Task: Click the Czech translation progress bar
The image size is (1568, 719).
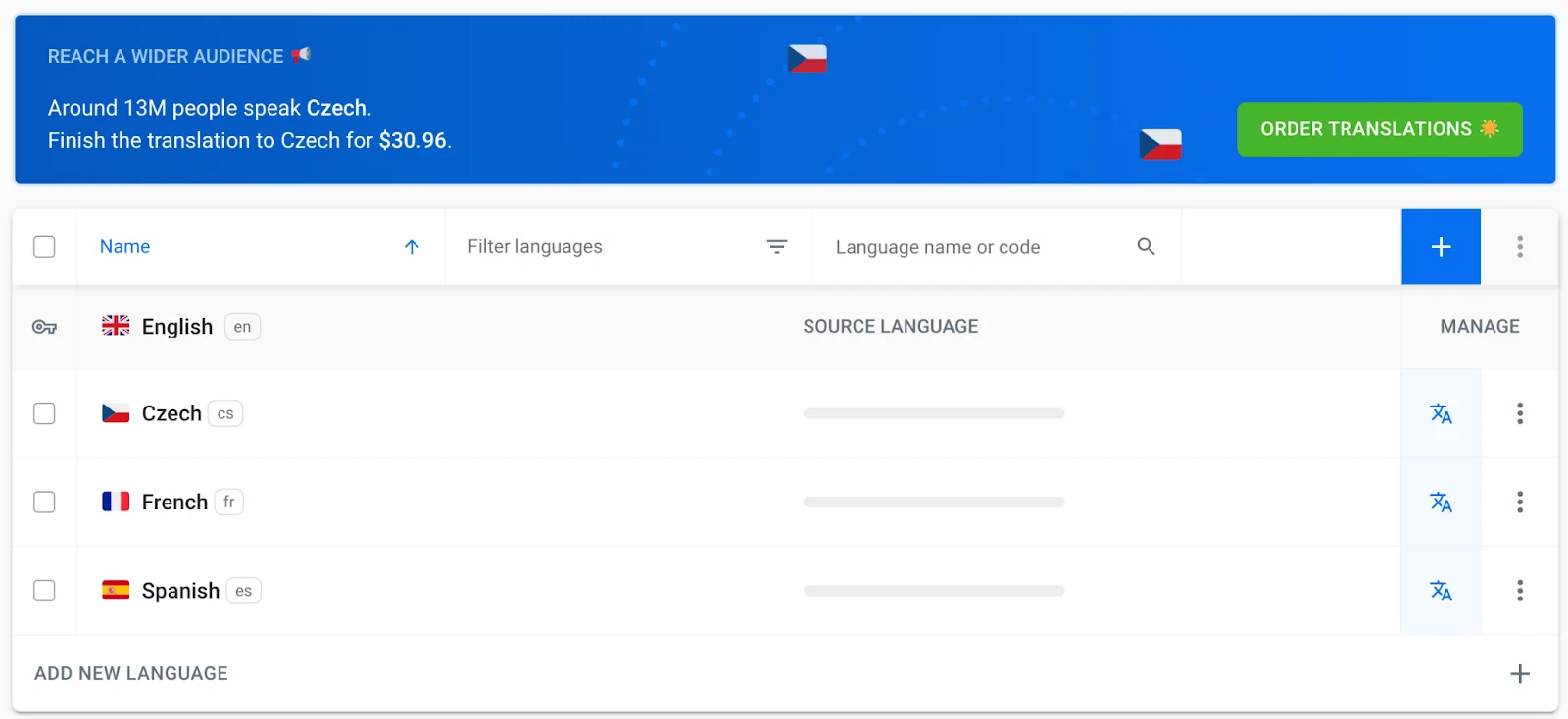Action: coord(933,413)
